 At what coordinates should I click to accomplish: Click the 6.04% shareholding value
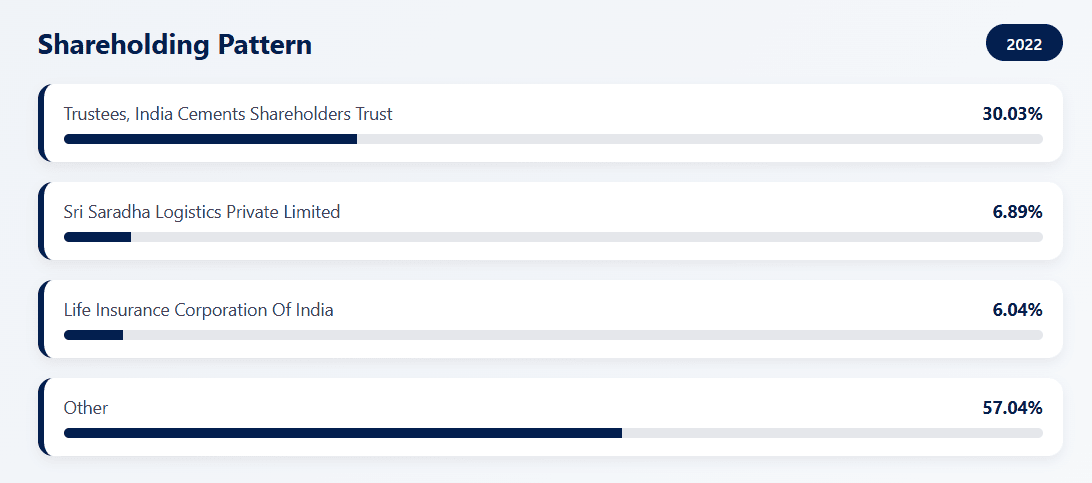tap(1017, 310)
